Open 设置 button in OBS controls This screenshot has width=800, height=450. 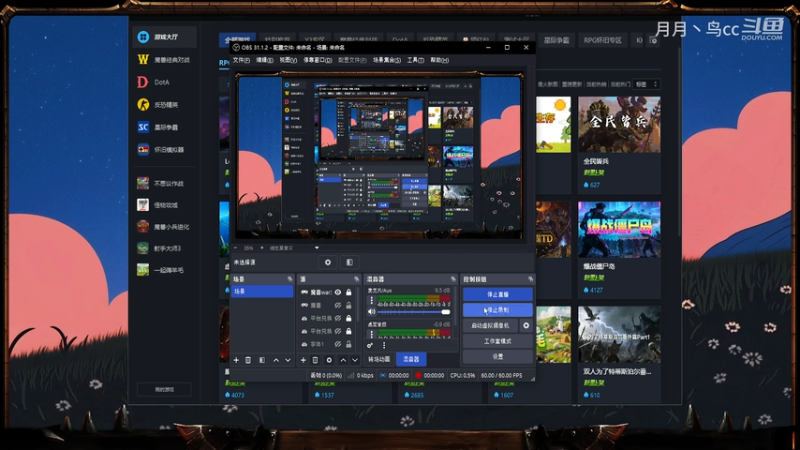(498, 357)
